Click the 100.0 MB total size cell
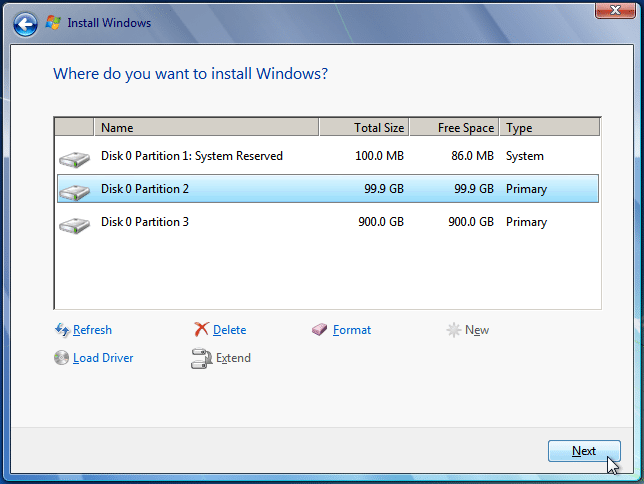644x484 pixels. [x=380, y=156]
